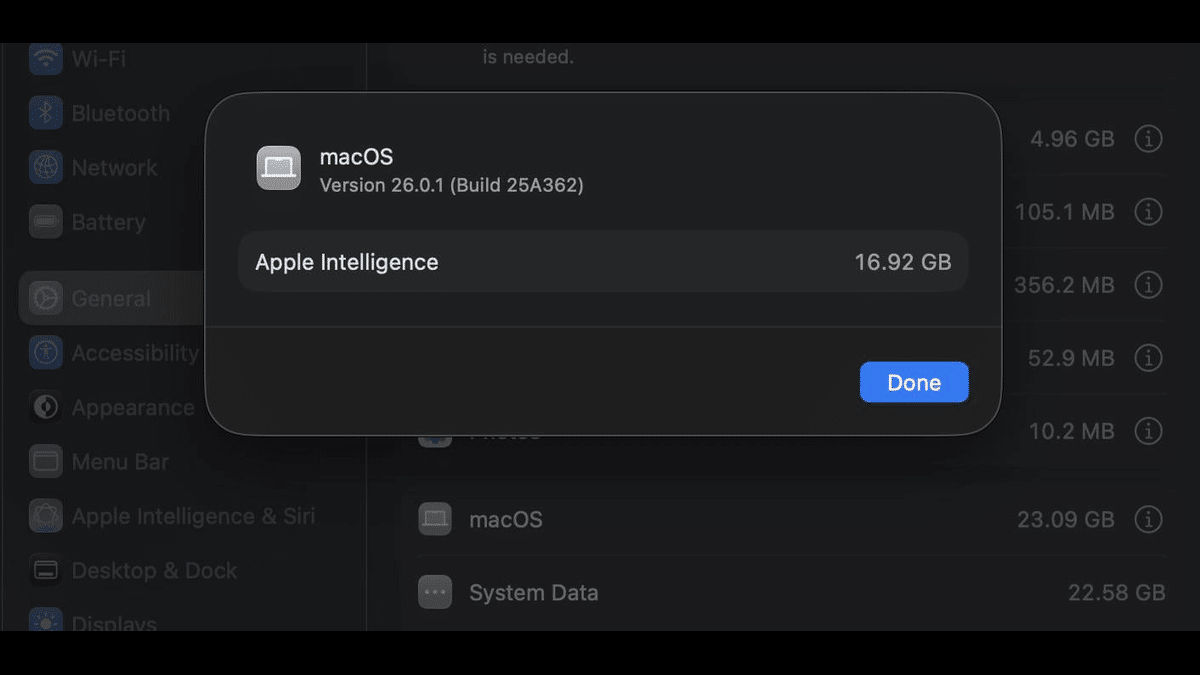Select the Accessibility icon

pos(44,352)
